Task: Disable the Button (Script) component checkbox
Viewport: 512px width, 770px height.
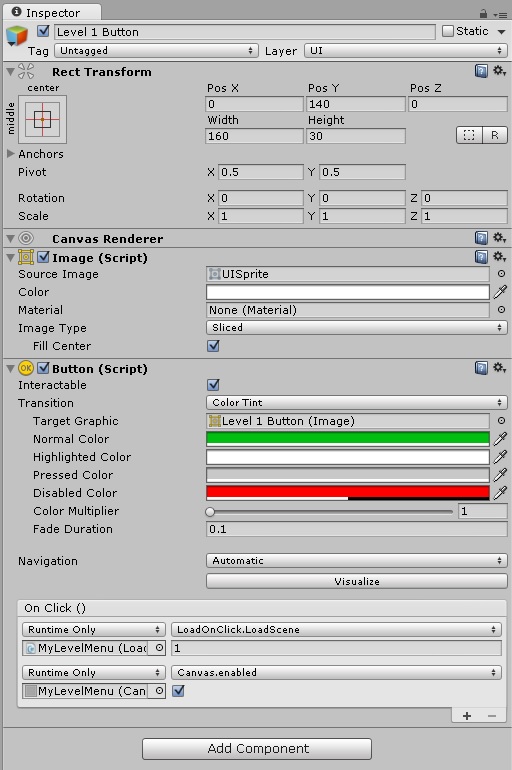Action: point(43,368)
